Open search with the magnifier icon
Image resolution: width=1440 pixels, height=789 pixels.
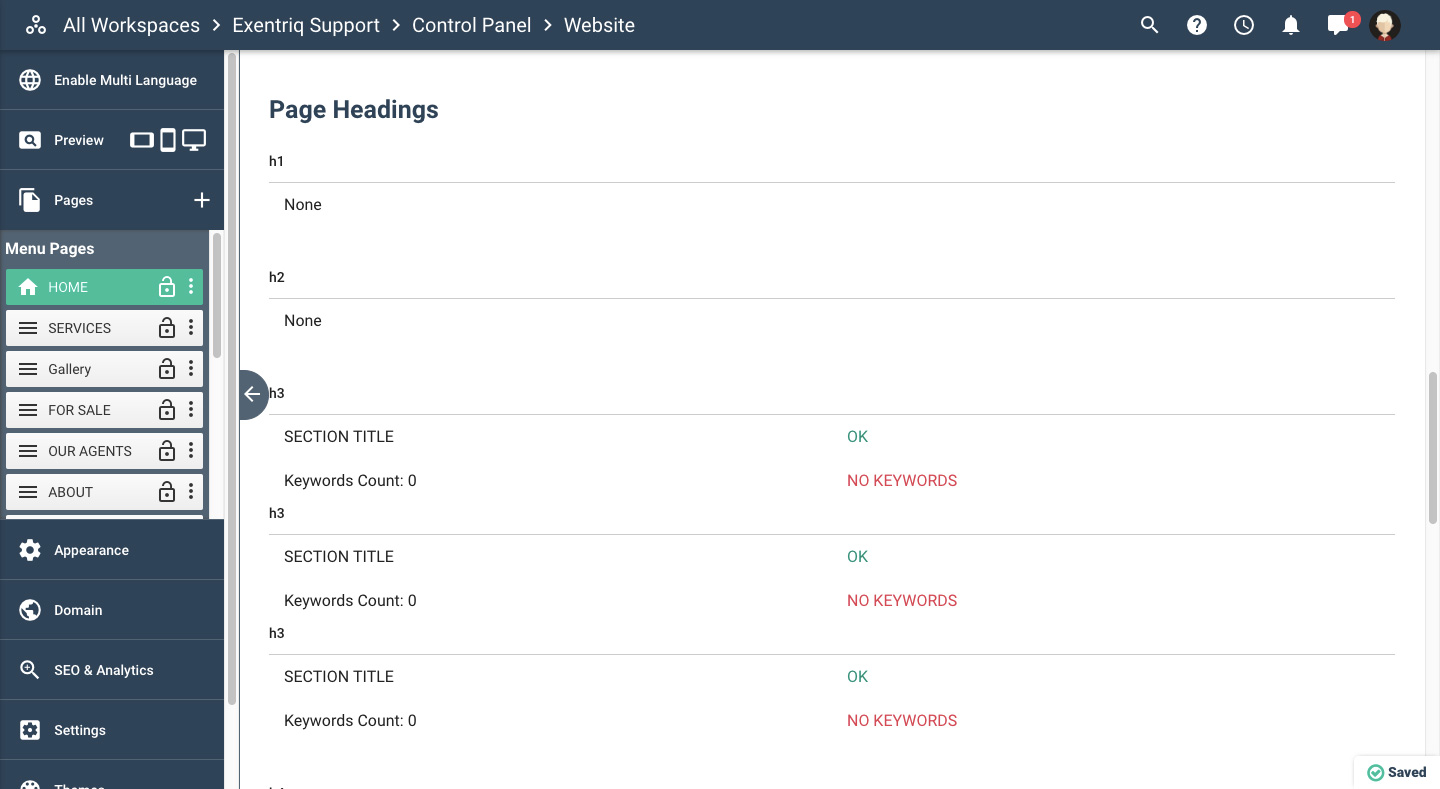point(1149,25)
